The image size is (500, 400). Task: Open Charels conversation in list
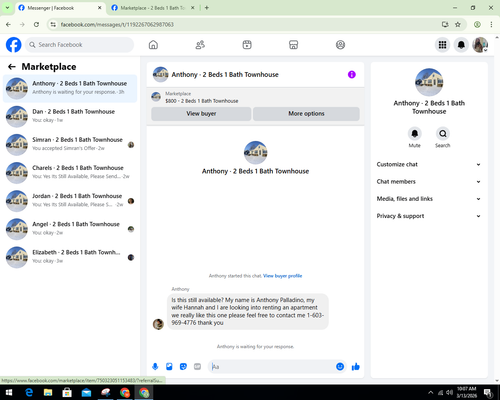(70, 173)
